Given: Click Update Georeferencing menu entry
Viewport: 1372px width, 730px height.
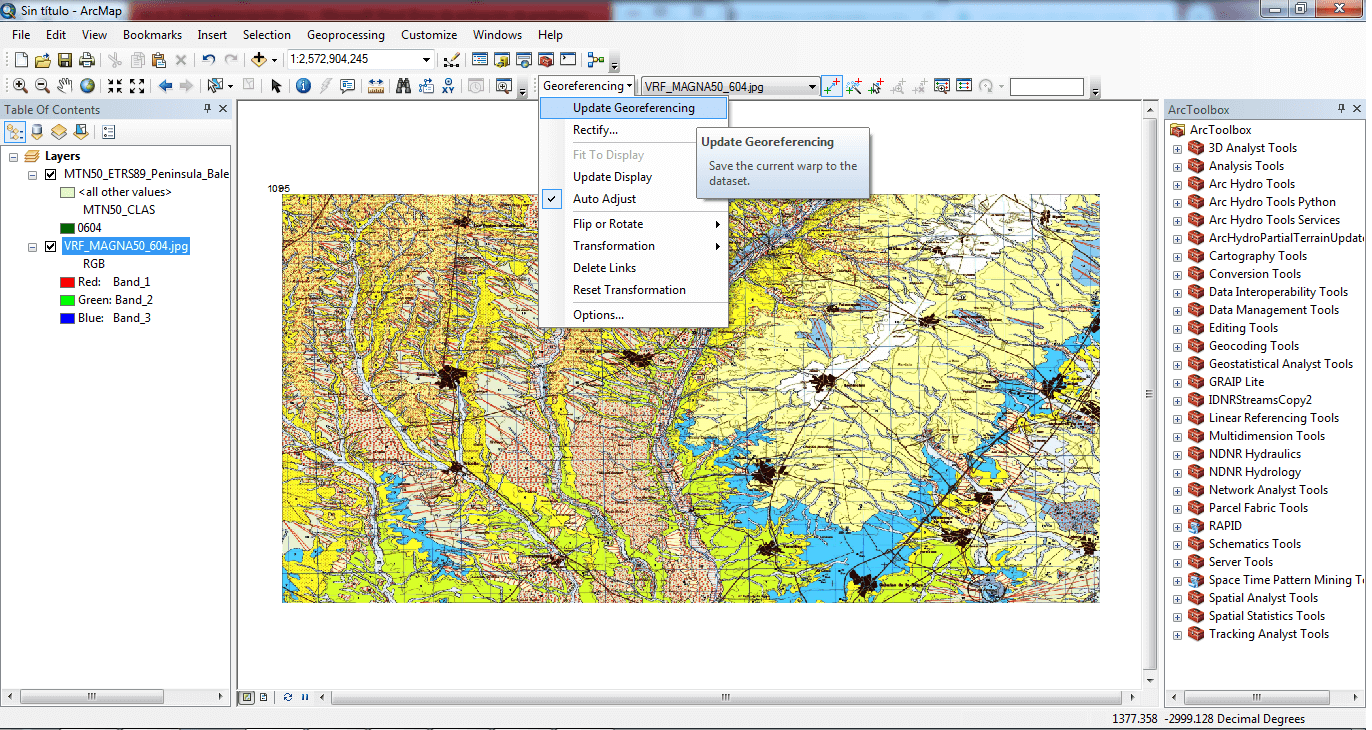Looking at the screenshot, I should 633,108.
